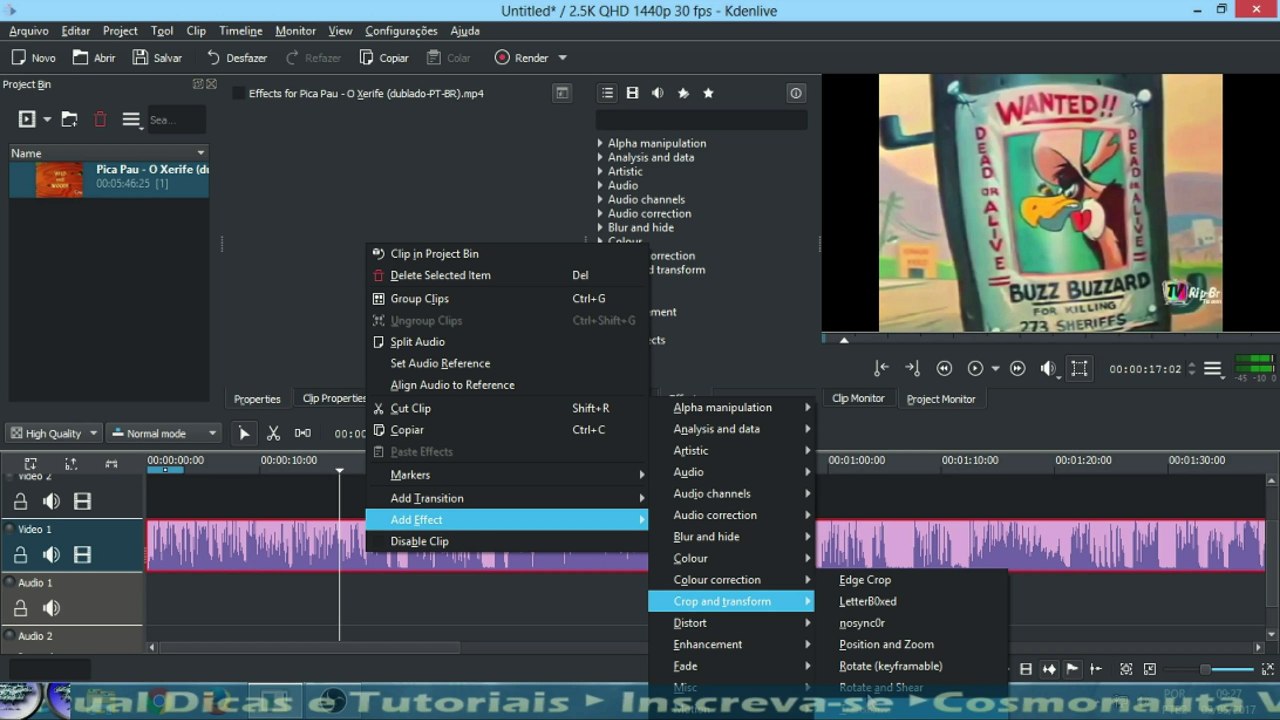The width and height of the screenshot is (1280, 720).
Task: Add a clip via Project Bin icon
Action: click(27, 120)
